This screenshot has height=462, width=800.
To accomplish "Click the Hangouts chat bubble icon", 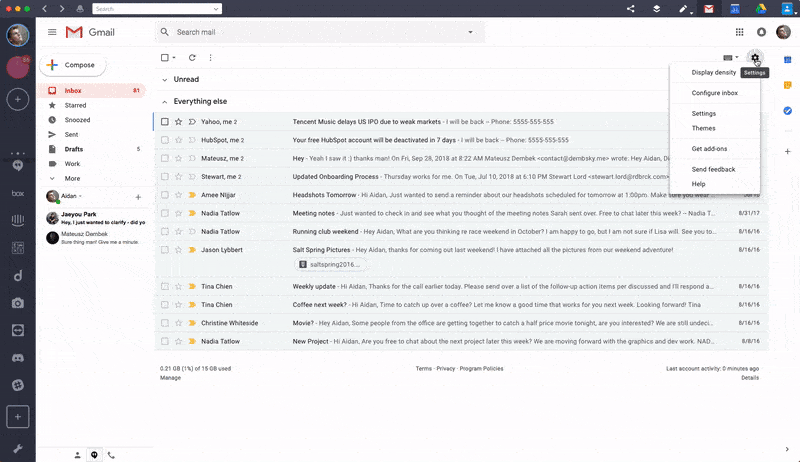I will pyautogui.click(x=94, y=455).
